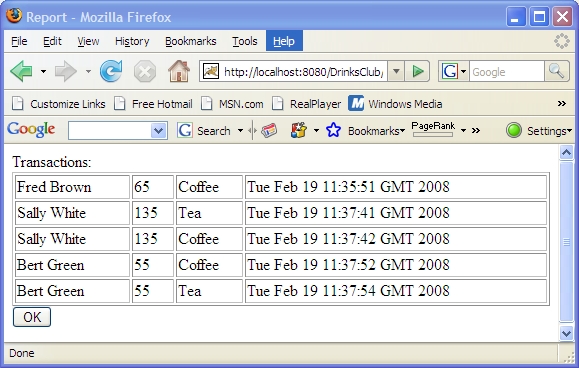Viewport: 579px width, 368px height.
Task: Click the Free Hotmail page icon
Action: click(x=119, y=103)
